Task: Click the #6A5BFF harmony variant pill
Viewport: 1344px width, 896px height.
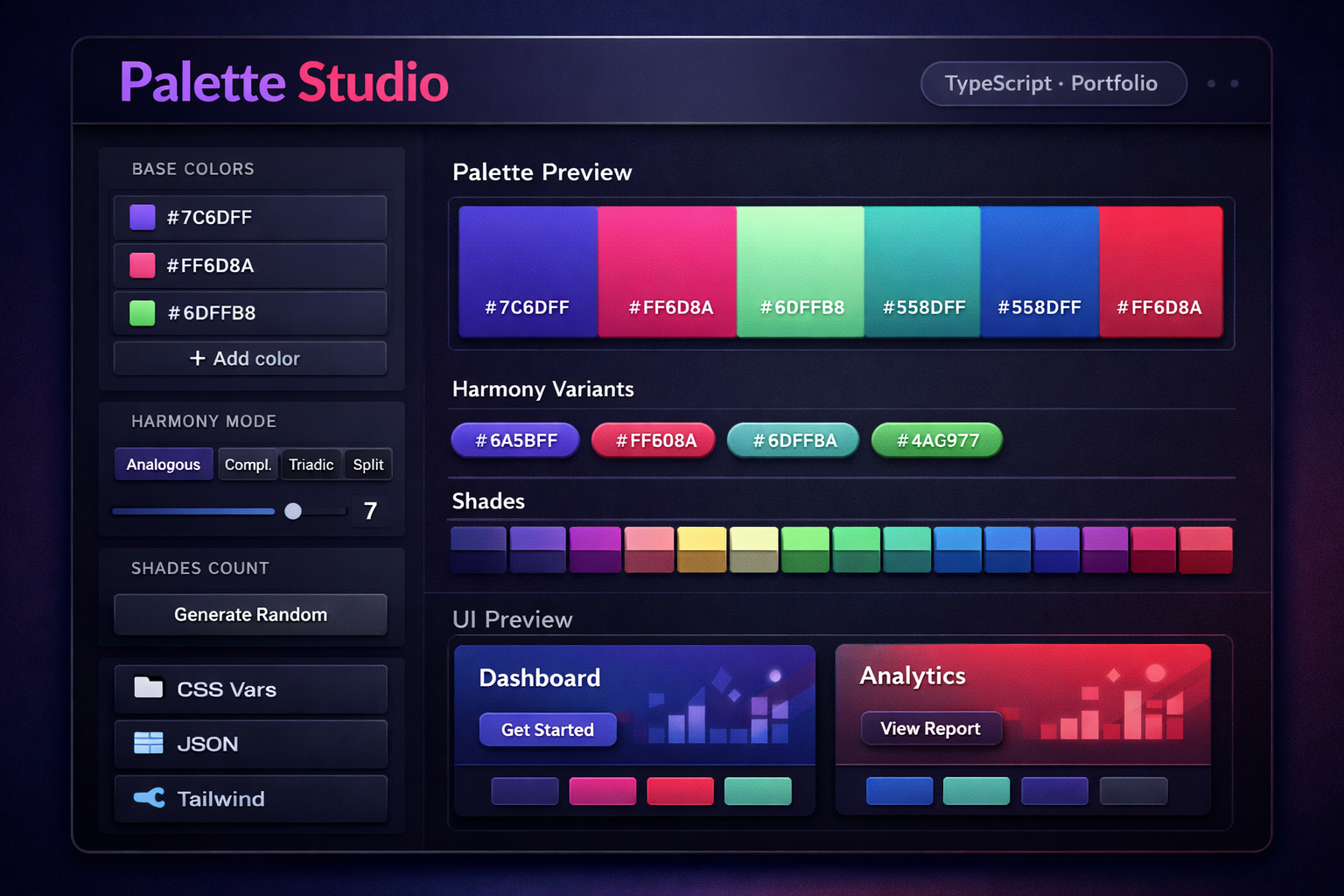Action: pos(514,440)
